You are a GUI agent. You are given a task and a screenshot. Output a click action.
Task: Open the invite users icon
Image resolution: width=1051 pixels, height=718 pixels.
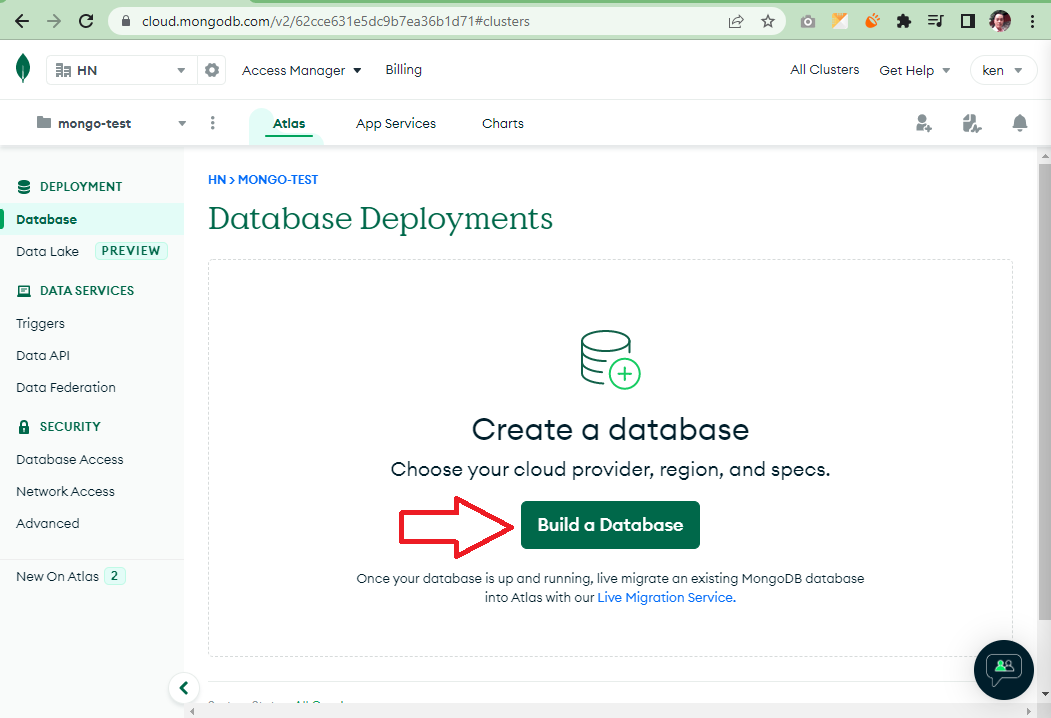click(923, 122)
